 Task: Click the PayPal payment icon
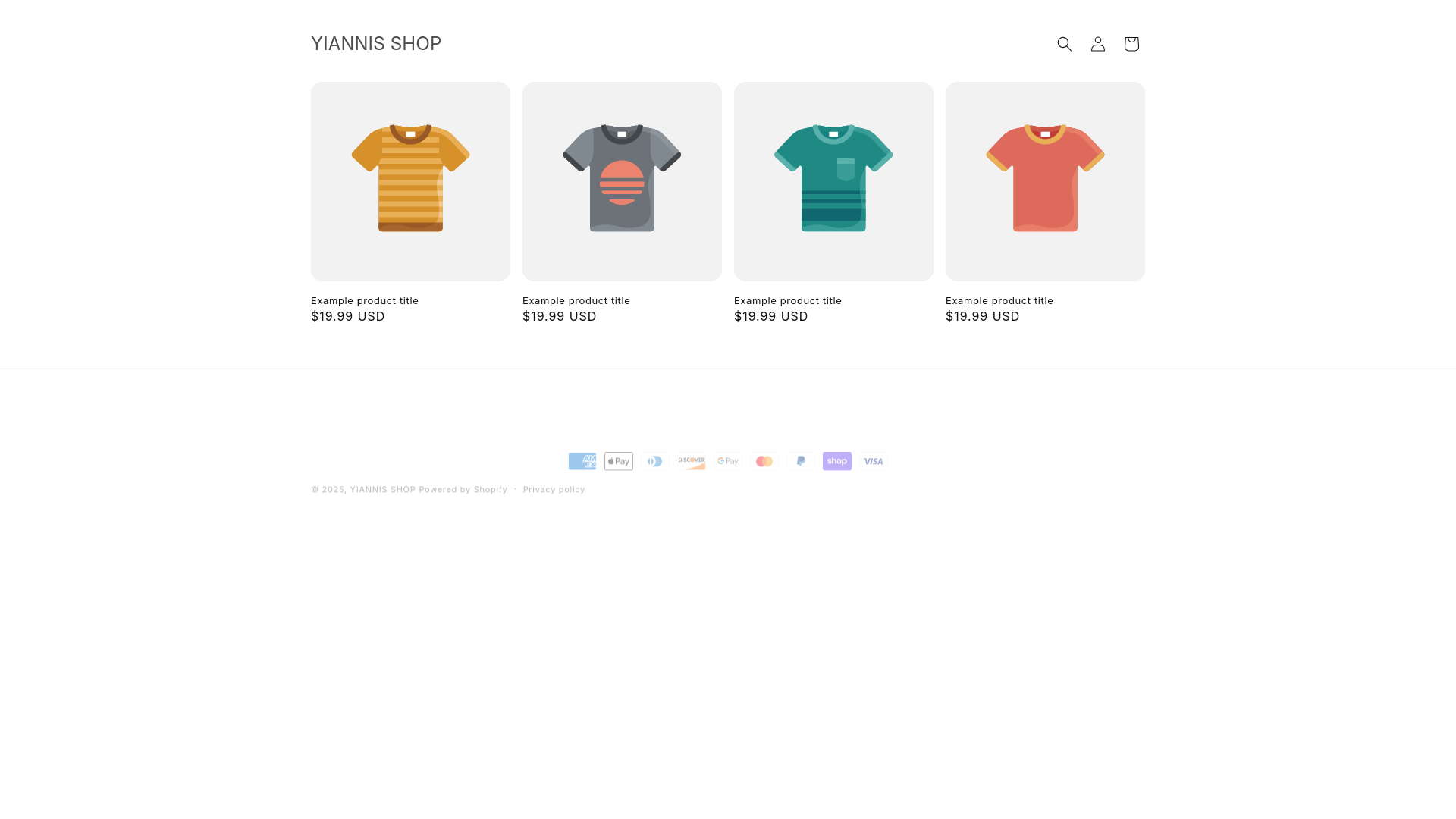click(801, 461)
